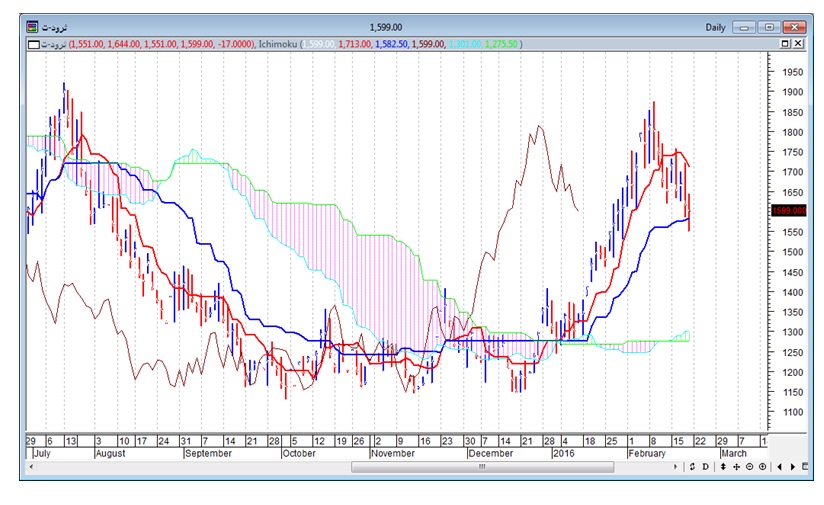Click the -17.0000 change value in header
824x505 pixels.
pyautogui.click(x=235, y=44)
